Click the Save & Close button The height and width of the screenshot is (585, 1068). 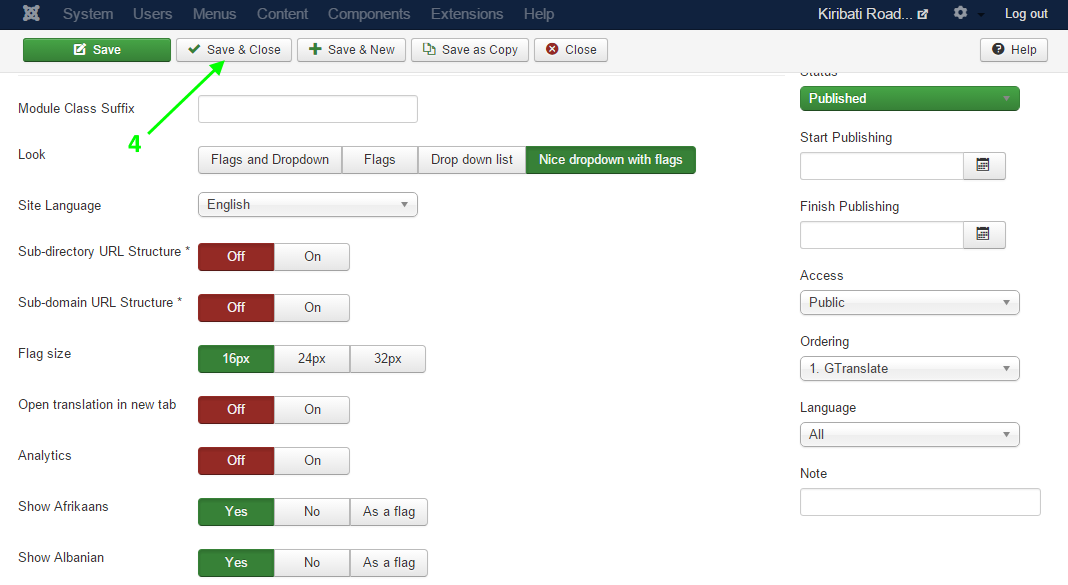pyautogui.click(x=234, y=50)
